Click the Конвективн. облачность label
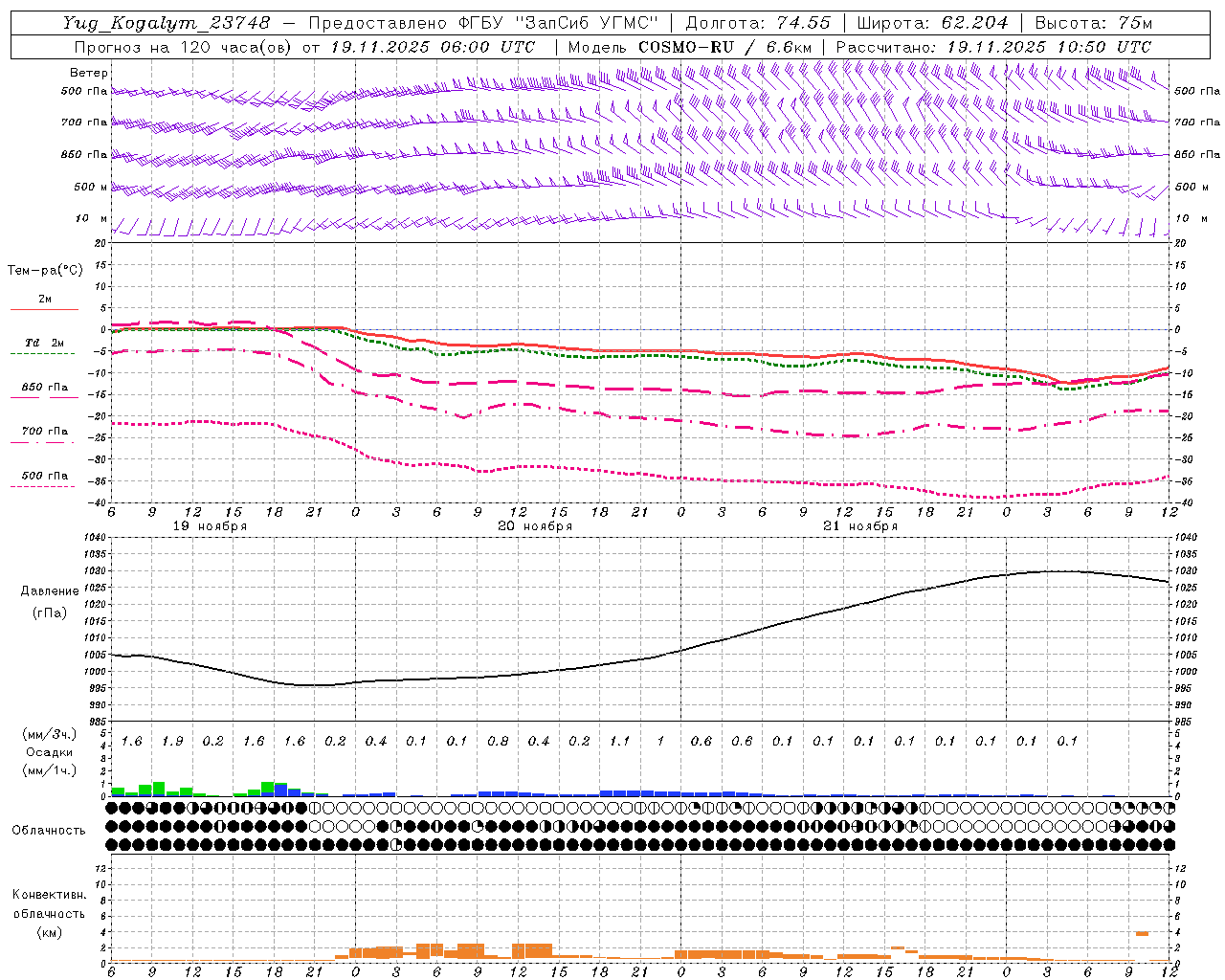 [49, 904]
